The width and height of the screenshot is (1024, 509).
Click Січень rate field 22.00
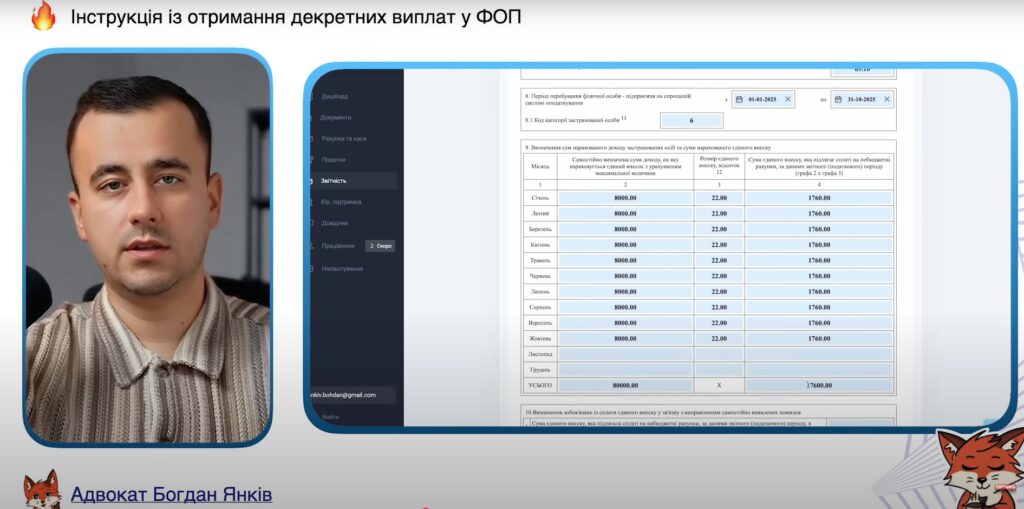click(x=719, y=197)
